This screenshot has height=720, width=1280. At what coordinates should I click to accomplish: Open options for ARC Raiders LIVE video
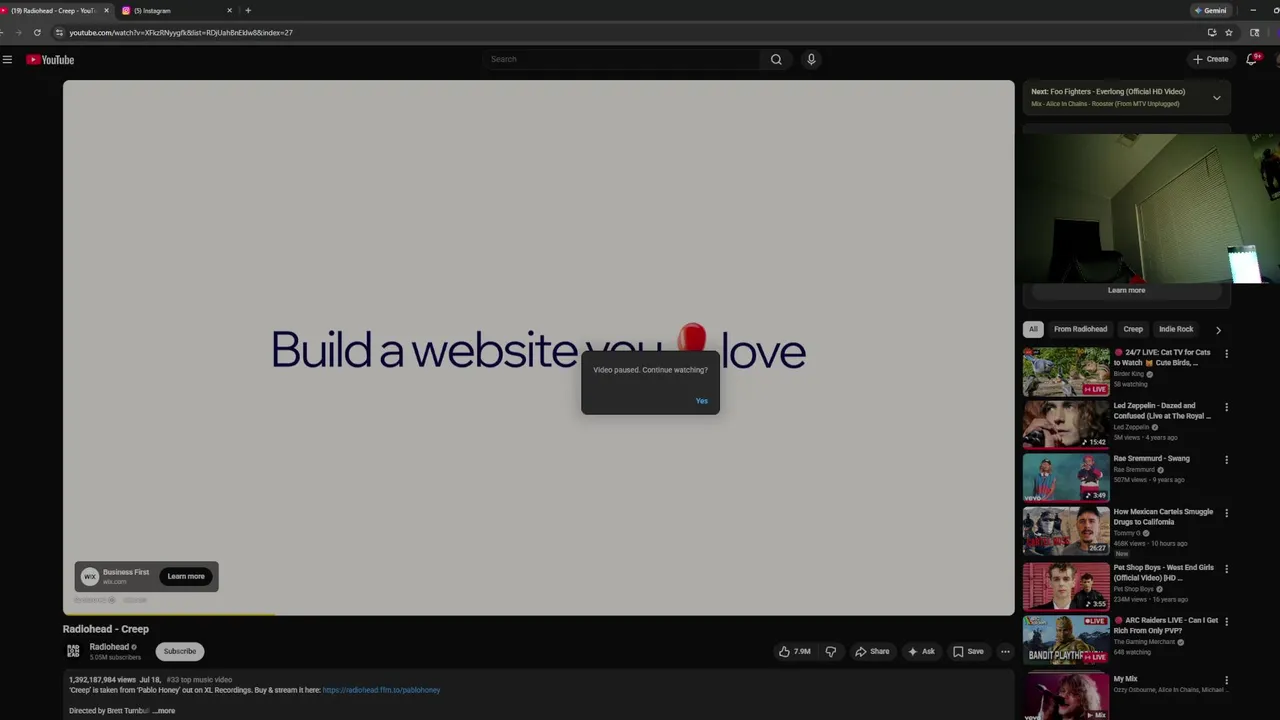(1226, 622)
